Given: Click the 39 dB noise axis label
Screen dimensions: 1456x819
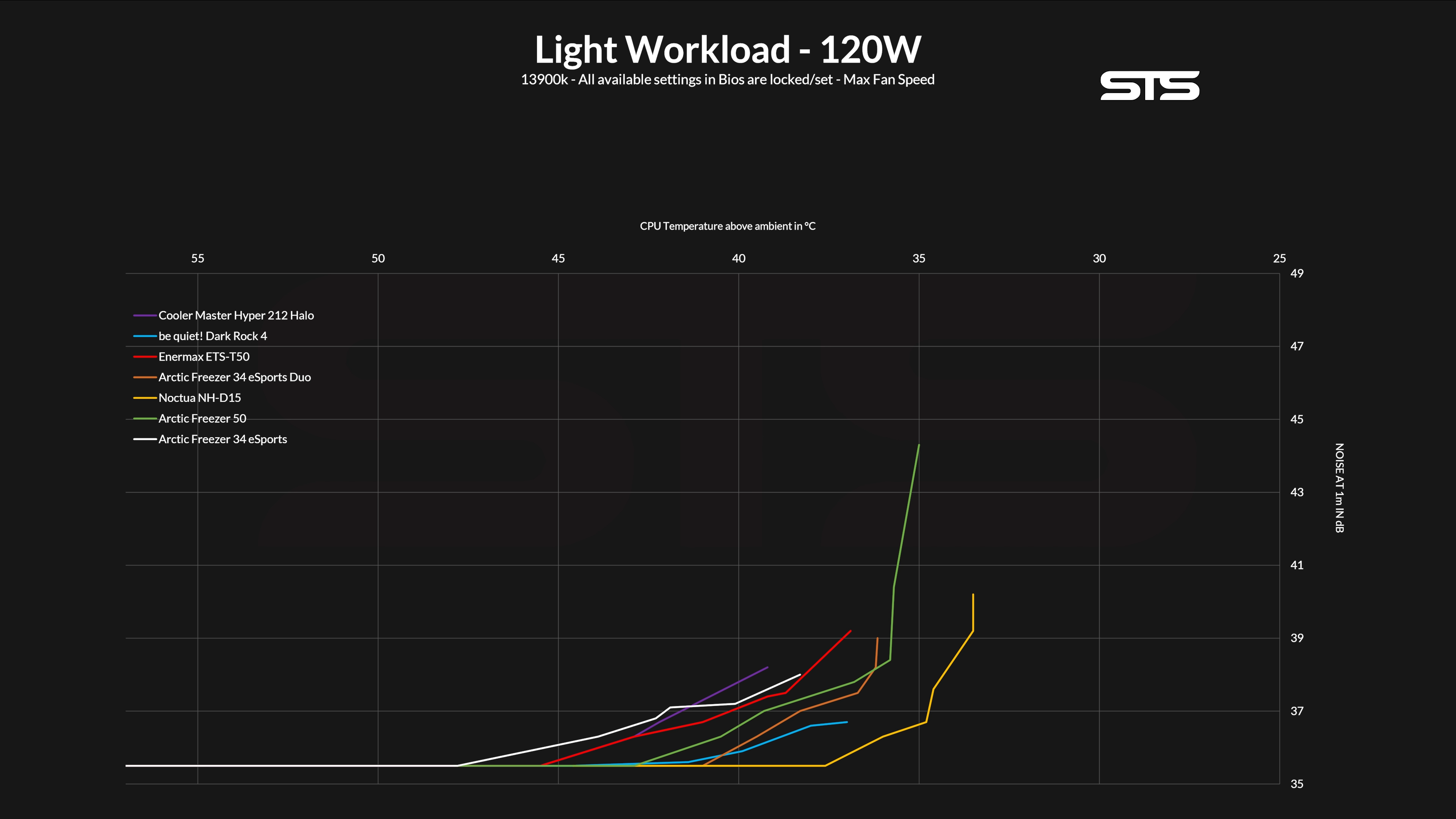Looking at the screenshot, I should (x=1297, y=638).
